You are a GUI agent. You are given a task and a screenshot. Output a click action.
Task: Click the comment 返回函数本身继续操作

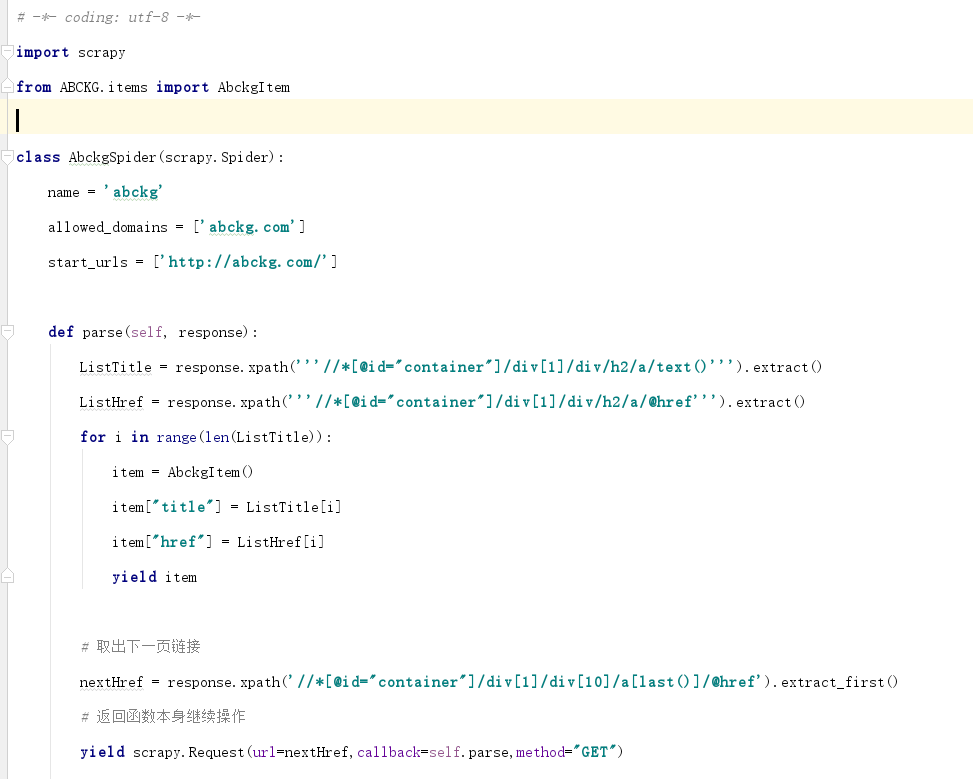coord(163,717)
